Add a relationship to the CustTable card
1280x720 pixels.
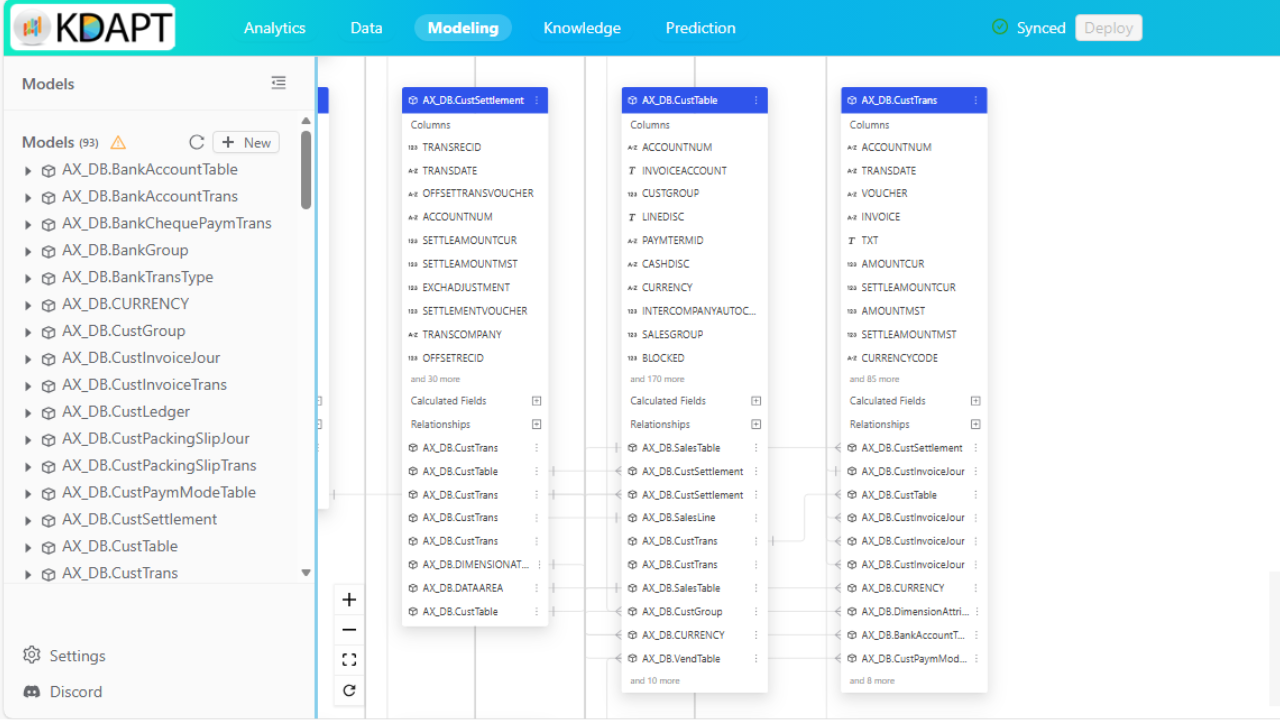[x=756, y=425]
